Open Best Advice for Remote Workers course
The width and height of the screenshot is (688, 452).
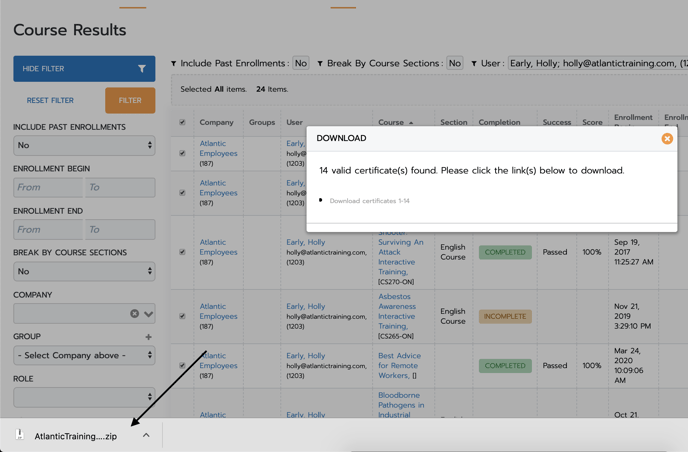click(x=399, y=366)
